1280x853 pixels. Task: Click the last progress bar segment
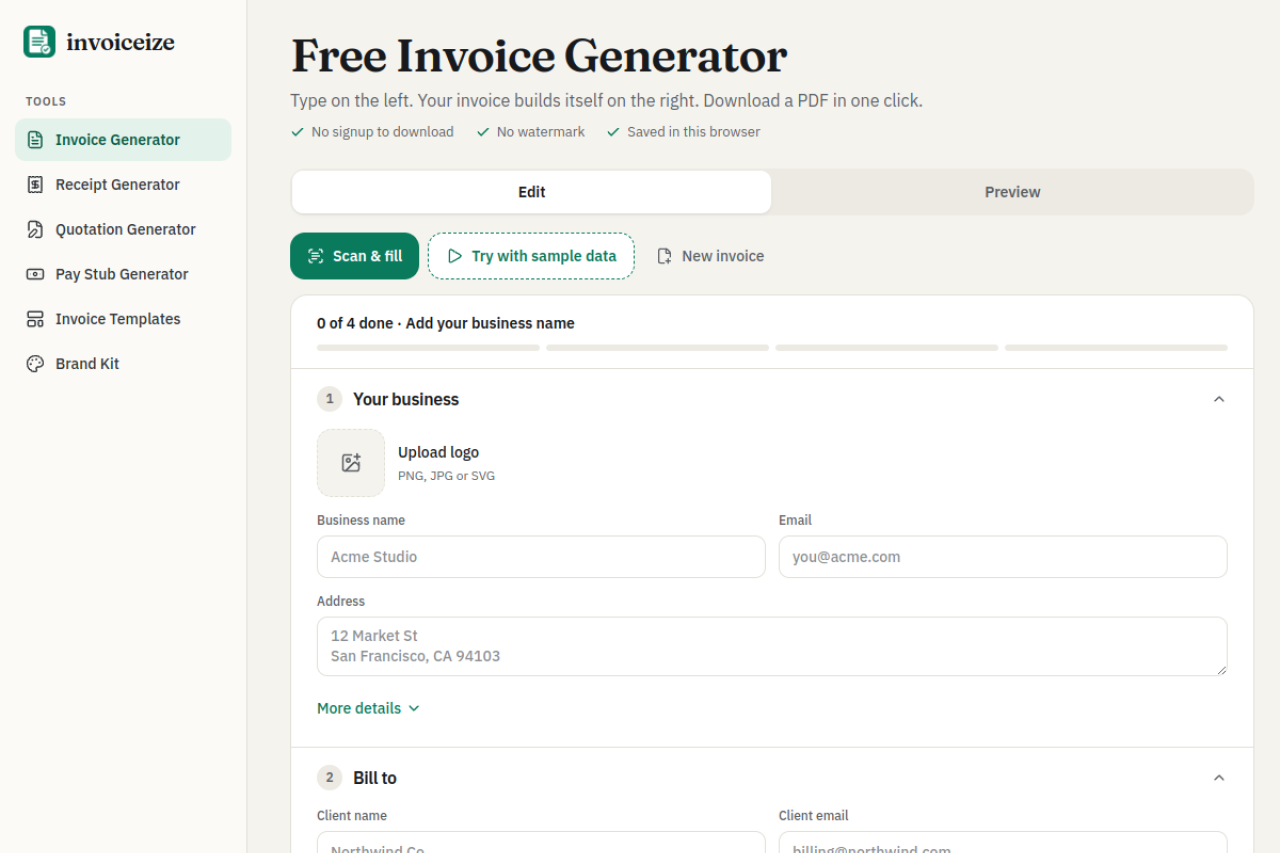1116,348
